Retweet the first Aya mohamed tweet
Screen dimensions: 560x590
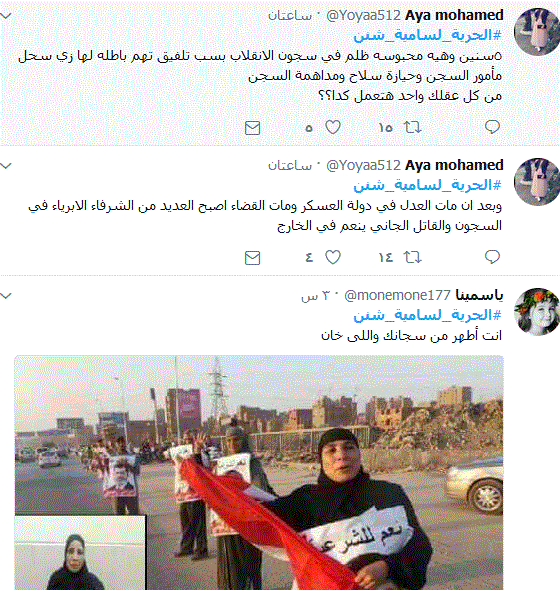412,128
